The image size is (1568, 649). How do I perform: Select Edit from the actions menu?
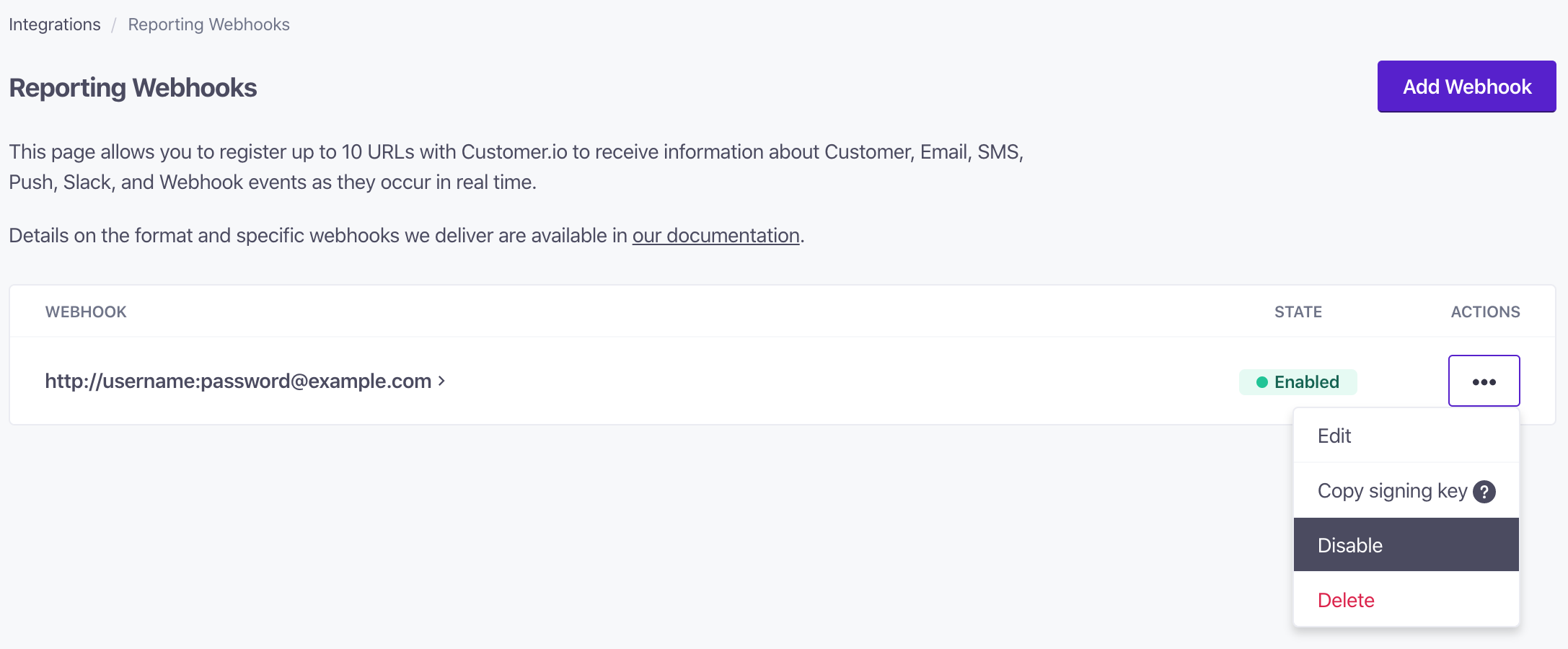[x=1406, y=436]
